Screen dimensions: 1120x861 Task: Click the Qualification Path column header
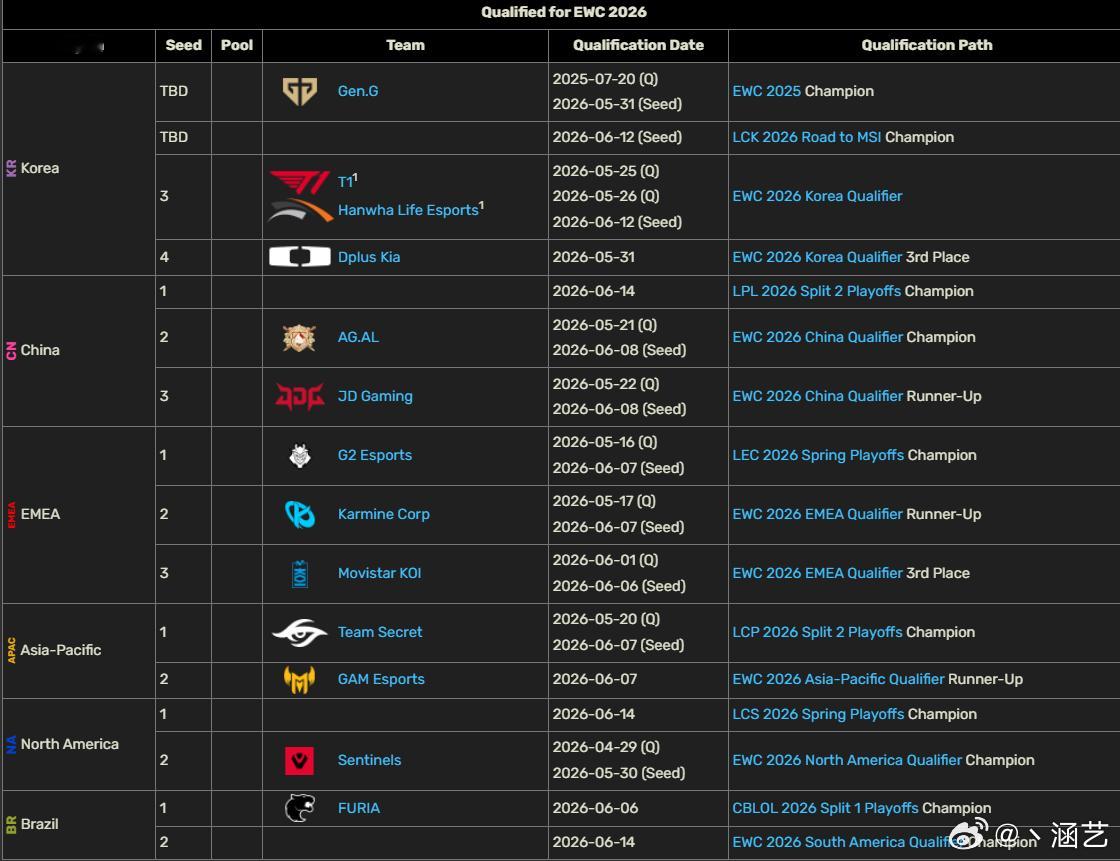pos(926,45)
